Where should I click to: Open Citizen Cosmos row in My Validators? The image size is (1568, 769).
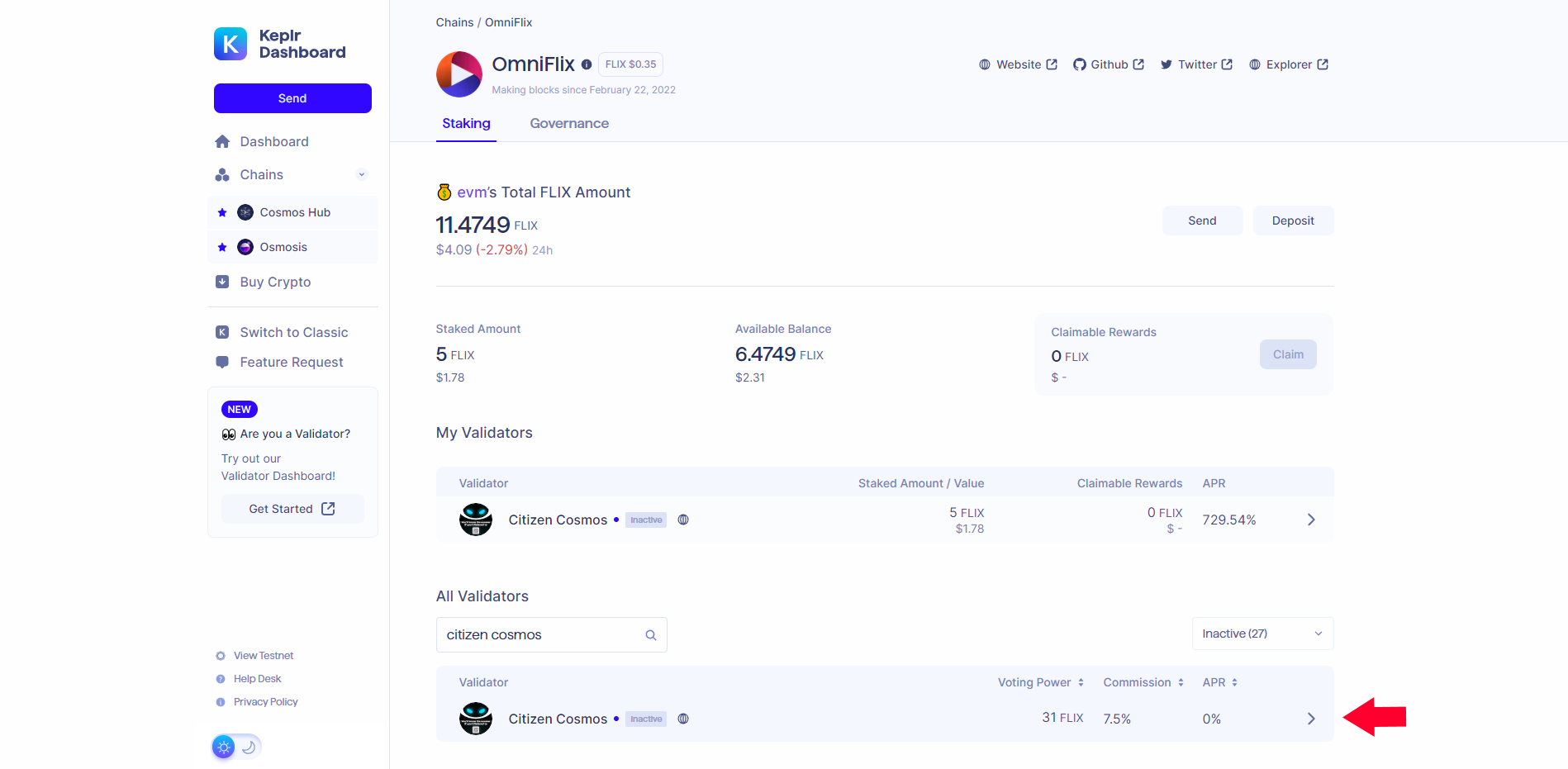(885, 520)
